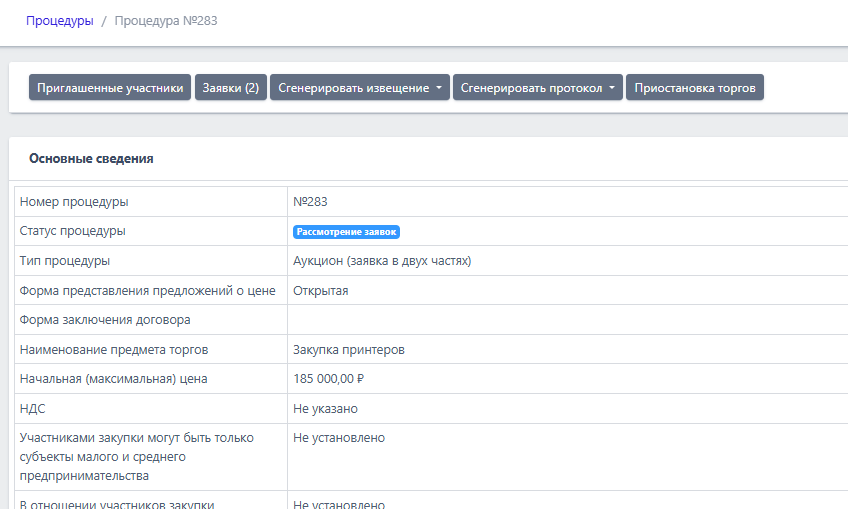Expand the Сгенерировать извещение dropdown
Screen dimensions: 848x509
point(360,88)
